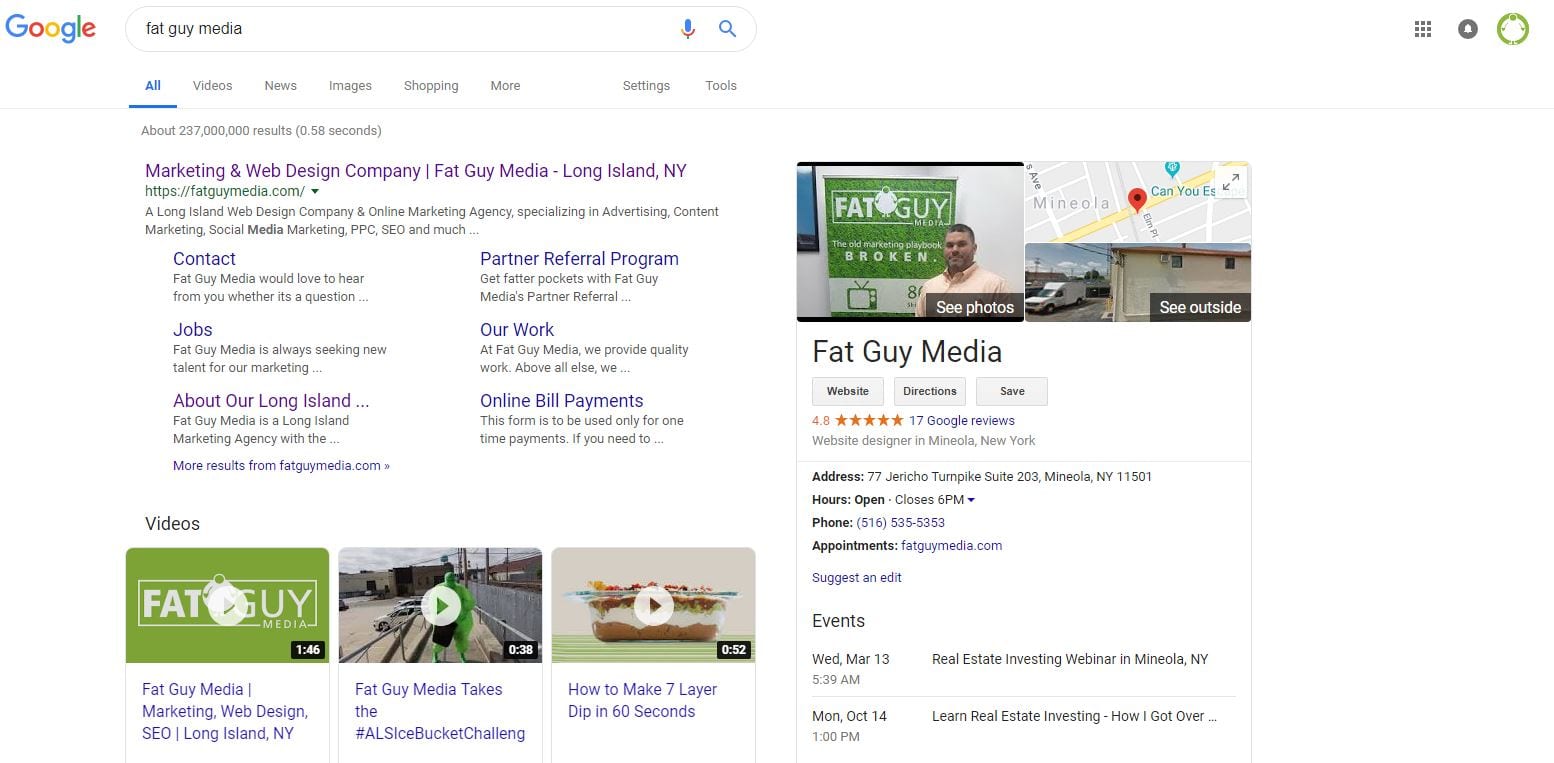
Task: Click the microphone voice search icon
Action: (x=688, y=29)
